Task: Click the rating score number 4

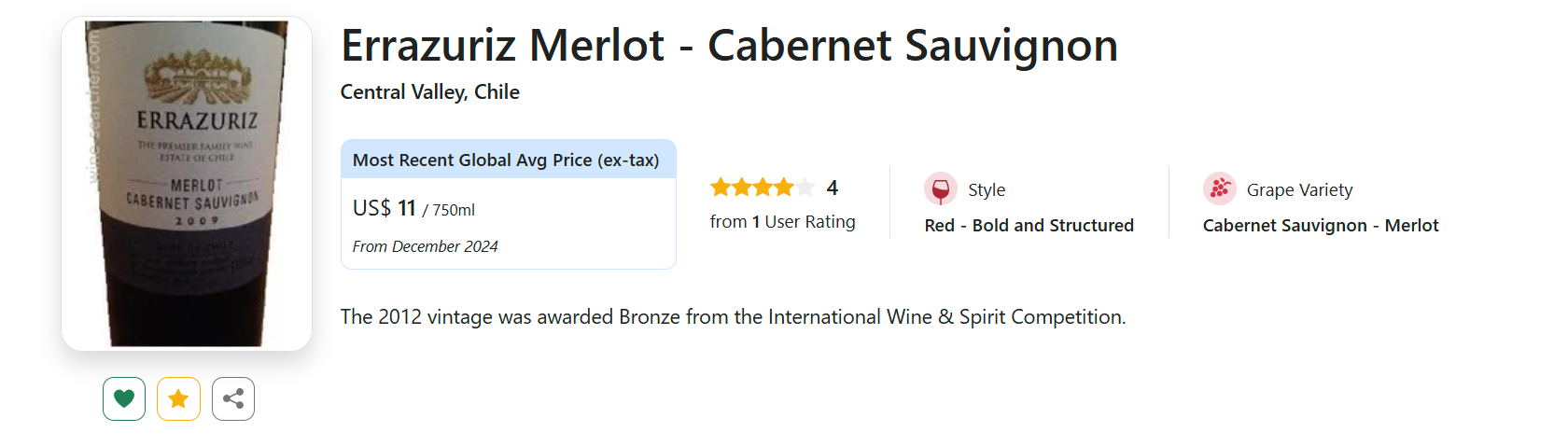Action: click(x=833, y=188)
